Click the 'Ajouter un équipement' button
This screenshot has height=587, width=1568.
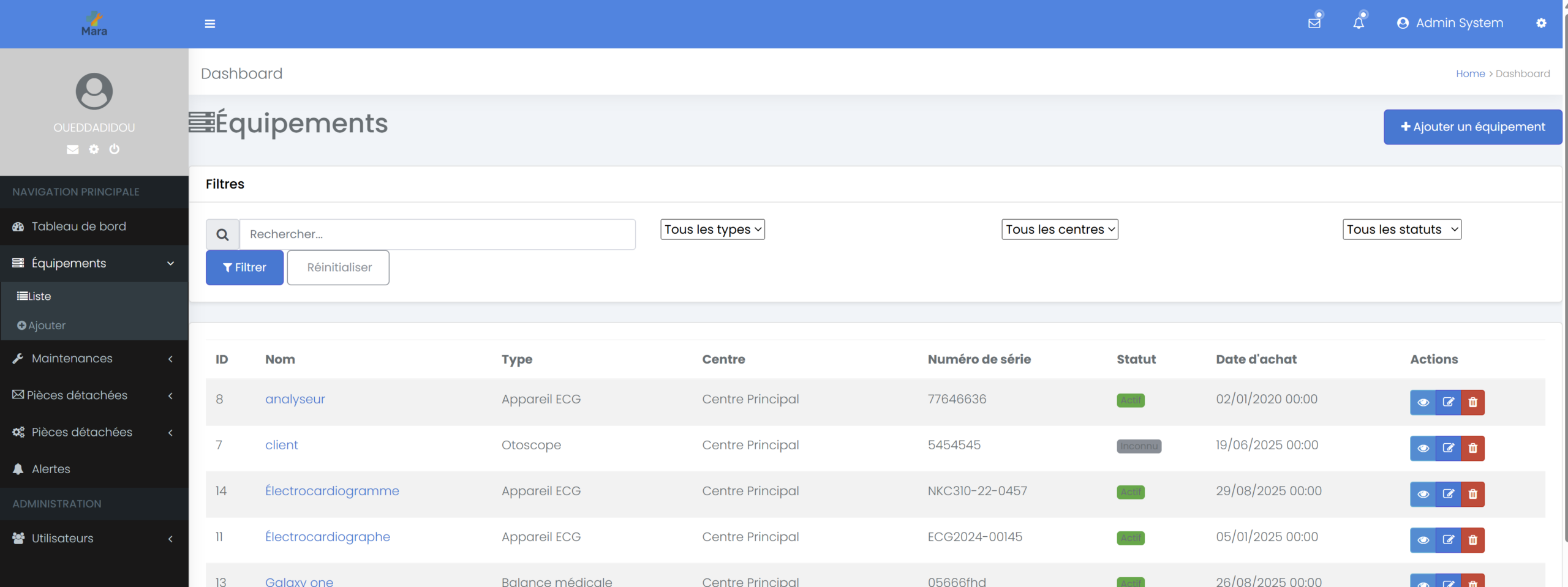(x=1472, y=127)
